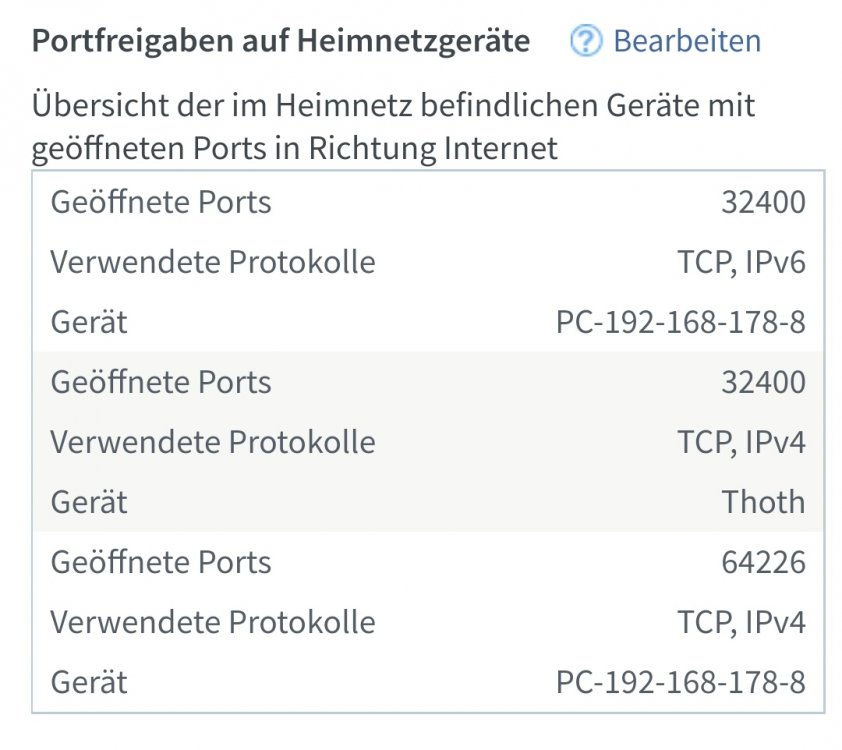Open the help question mark icon

point(586,41)
